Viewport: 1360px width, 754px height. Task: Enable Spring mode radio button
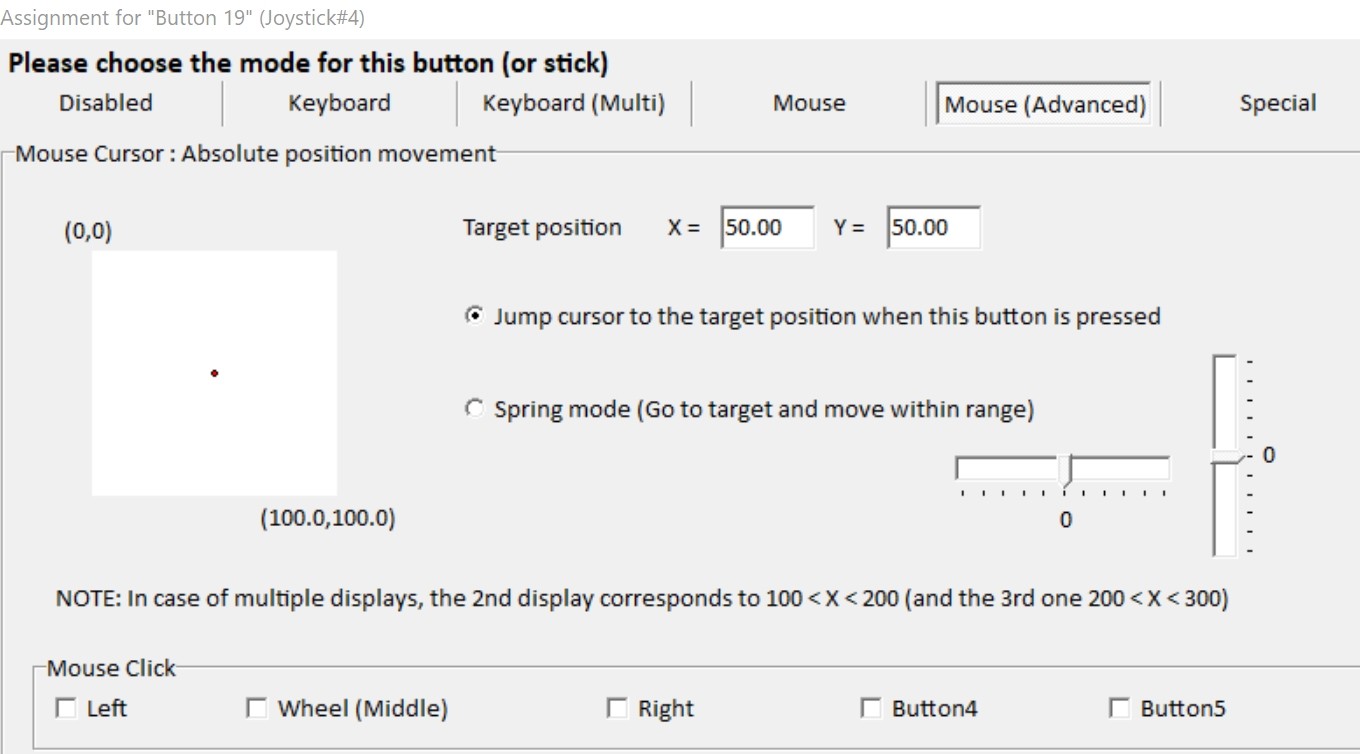click(x=475, y=408)
